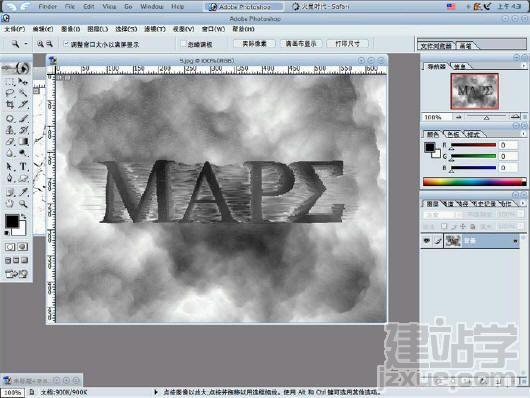Select the Pen tool

(x=10, y=178)
